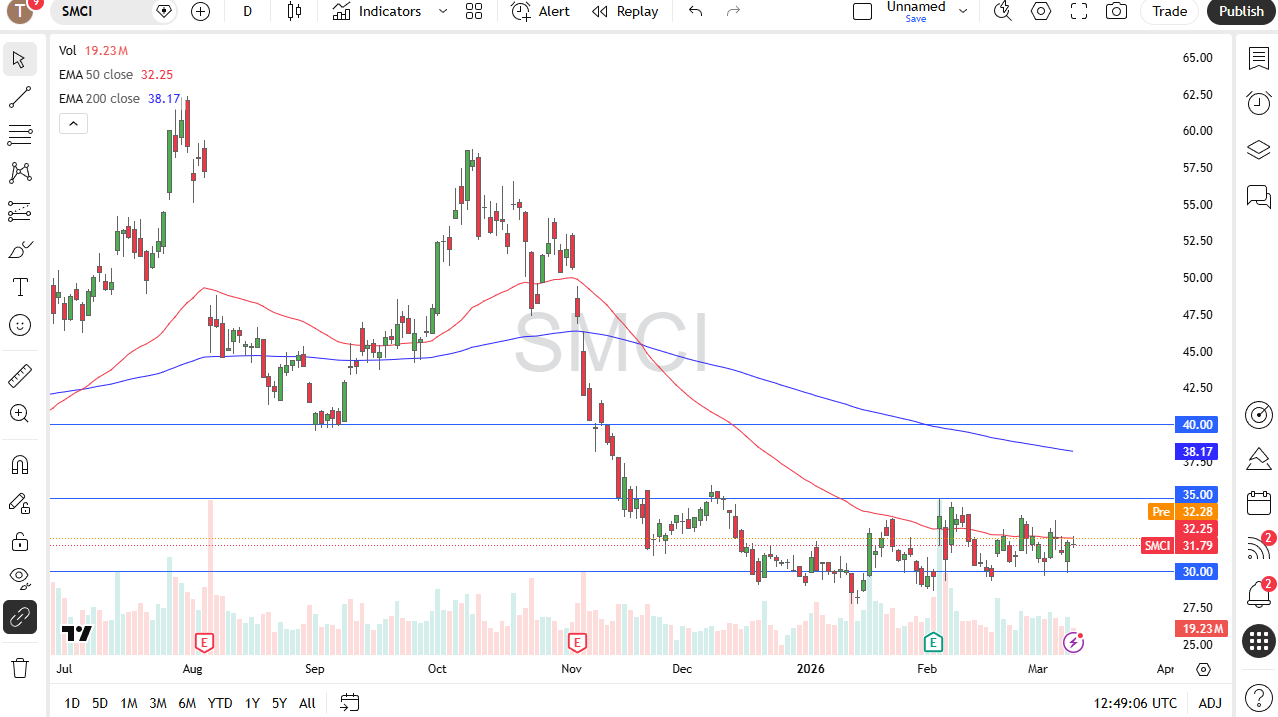Collapse the indicator legend chevron
Image resolution: width=1278 pixels, height=717 pixels.
[x=73, y=124]
